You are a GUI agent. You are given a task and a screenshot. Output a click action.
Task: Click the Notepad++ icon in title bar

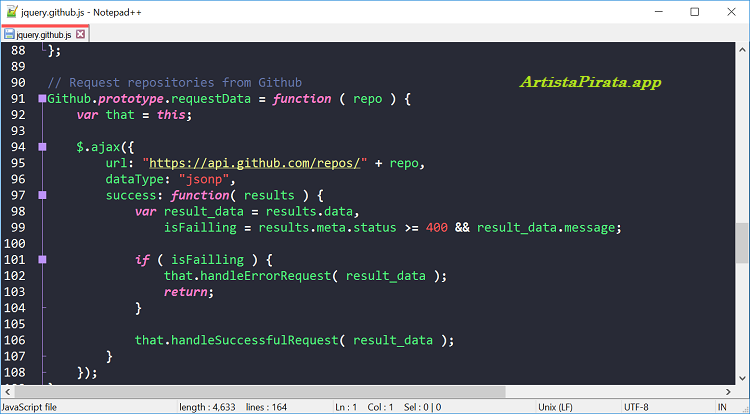click(10, 12)
